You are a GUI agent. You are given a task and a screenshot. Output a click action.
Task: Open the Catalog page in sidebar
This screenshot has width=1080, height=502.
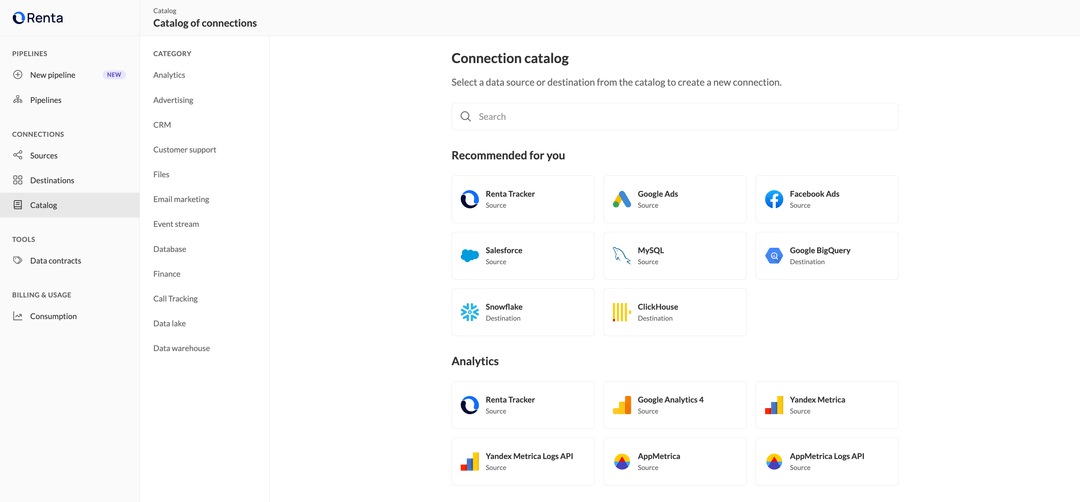tap(44, 205)
